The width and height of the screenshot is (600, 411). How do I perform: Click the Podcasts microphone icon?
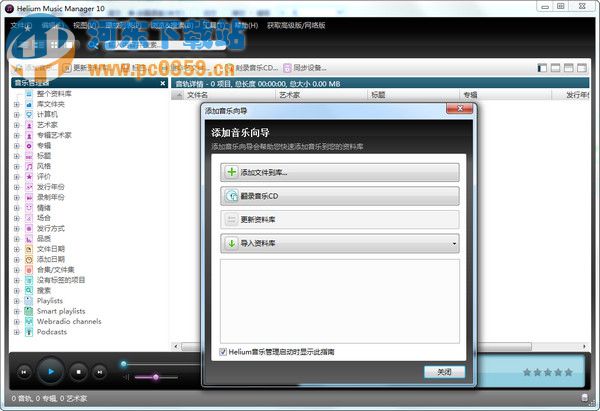29,332
